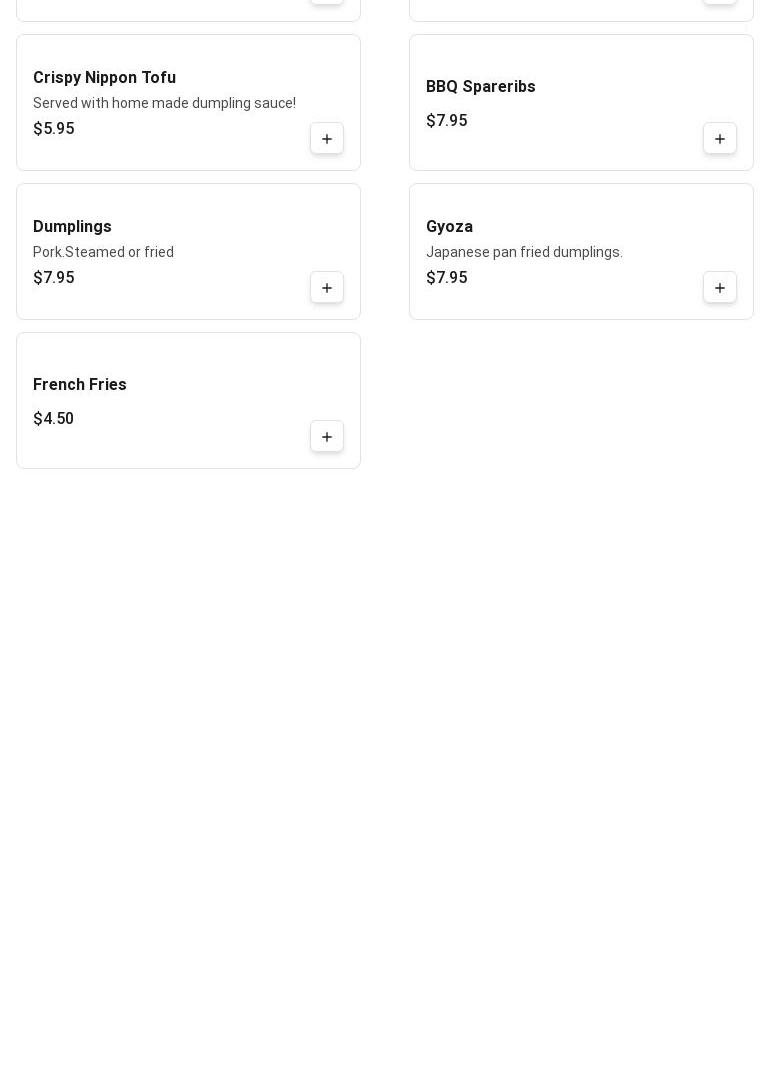The height and width of the screenshot is (1086, 770).
Task: Click the cut-off plus button above BBQ Spareribs
Action: 720,1
